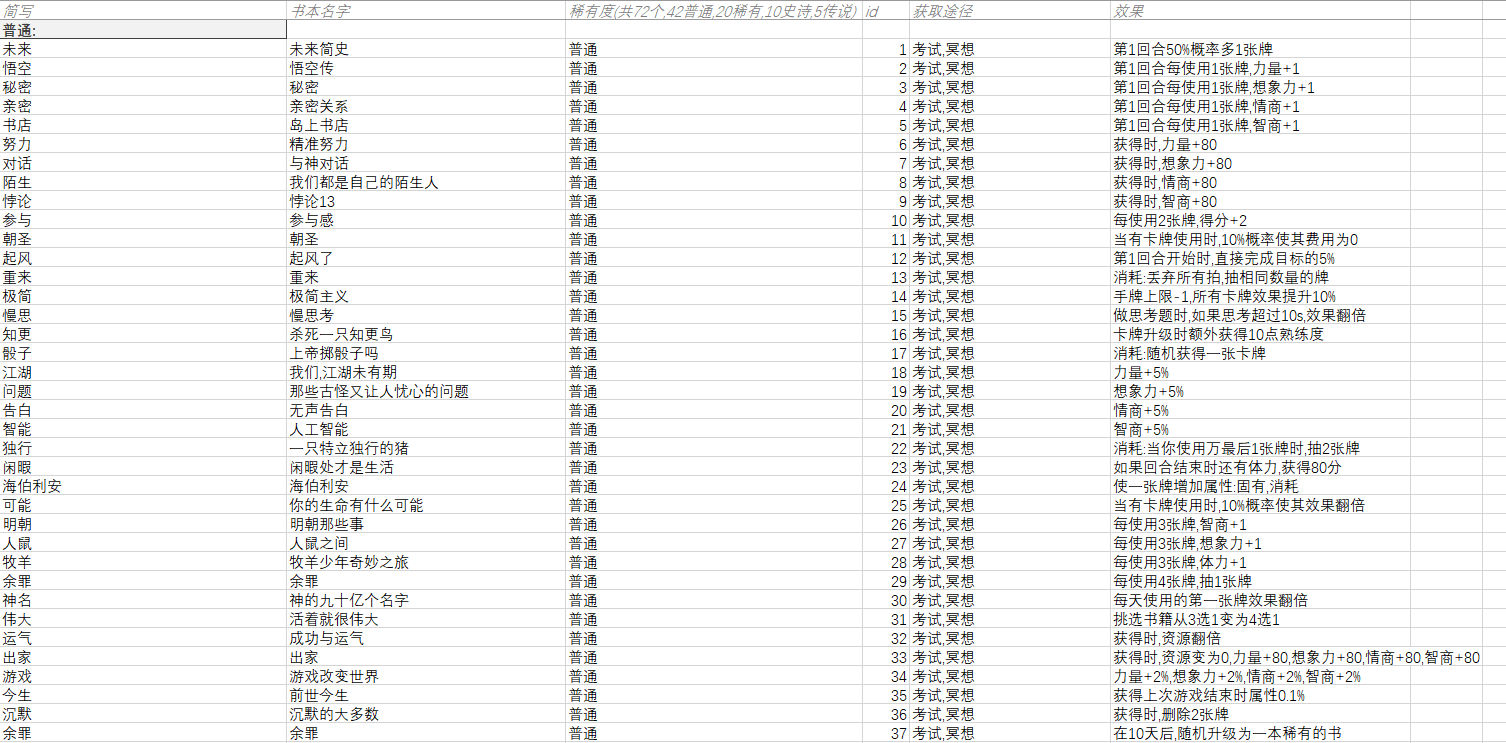Viewport: 1506px width, 743px height.
Task: Select the id column header cell
Action: point(886,11)
